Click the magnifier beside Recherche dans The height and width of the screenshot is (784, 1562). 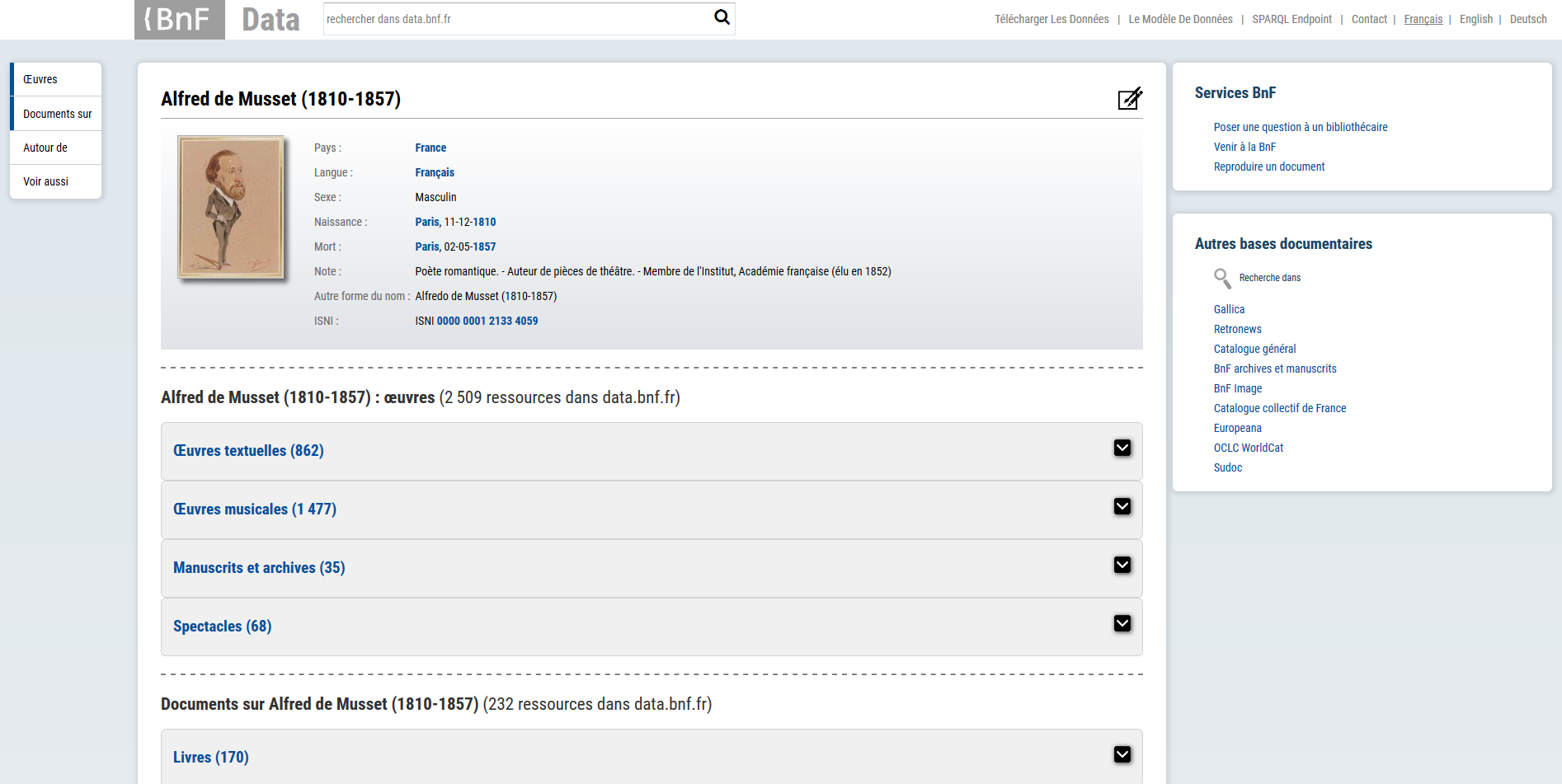point(1221,279)
